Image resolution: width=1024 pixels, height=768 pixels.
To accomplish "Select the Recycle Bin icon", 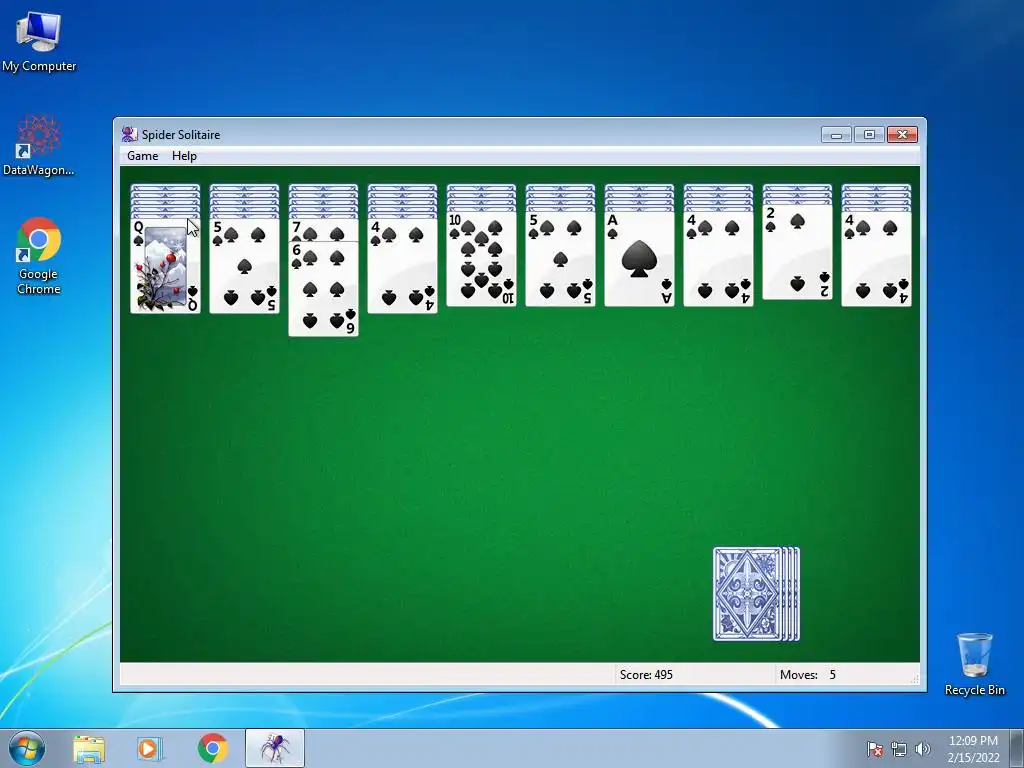I will tap(974, 664).
